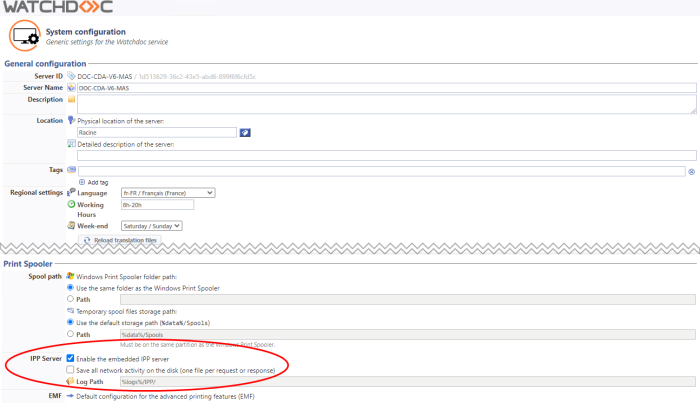Image resolution: width=700 pixels, height=403 pixels.
Task: Click the clear tag icon at right
Action: [x=691, y=171]
